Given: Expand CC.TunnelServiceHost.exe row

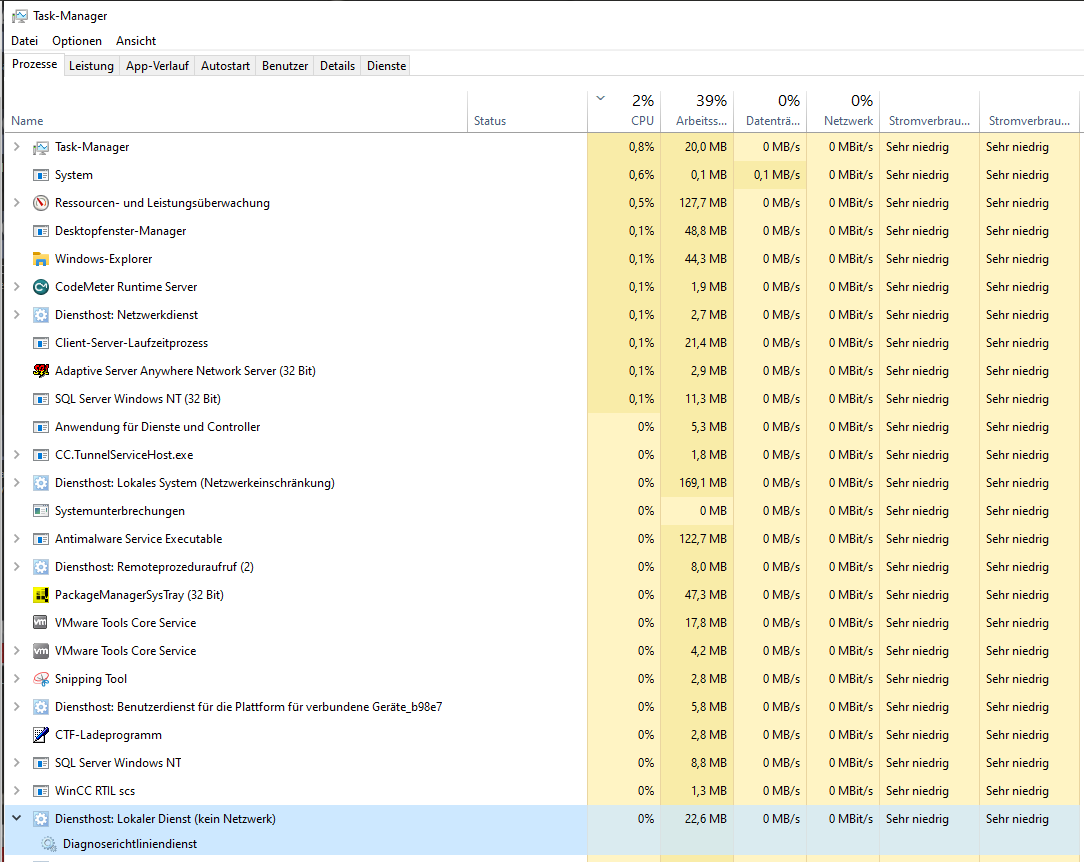Looking at the screenshot, I should click(x=17, y=454).
